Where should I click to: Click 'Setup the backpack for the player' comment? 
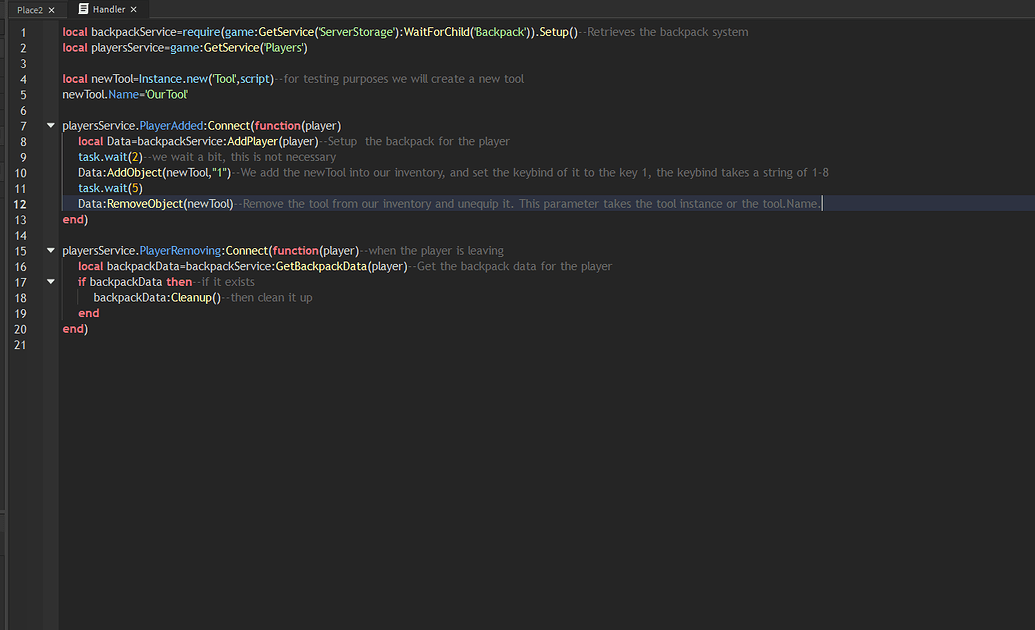coord(418,141)
